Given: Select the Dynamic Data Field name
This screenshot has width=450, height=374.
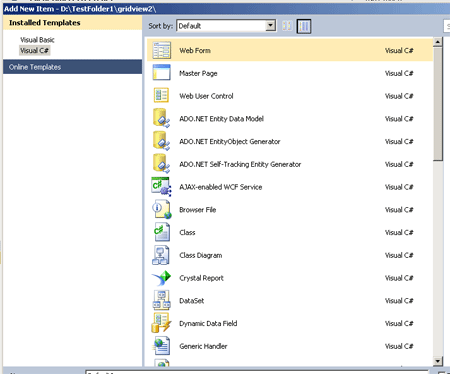Looking at the screenshot, I should [208, 323].
